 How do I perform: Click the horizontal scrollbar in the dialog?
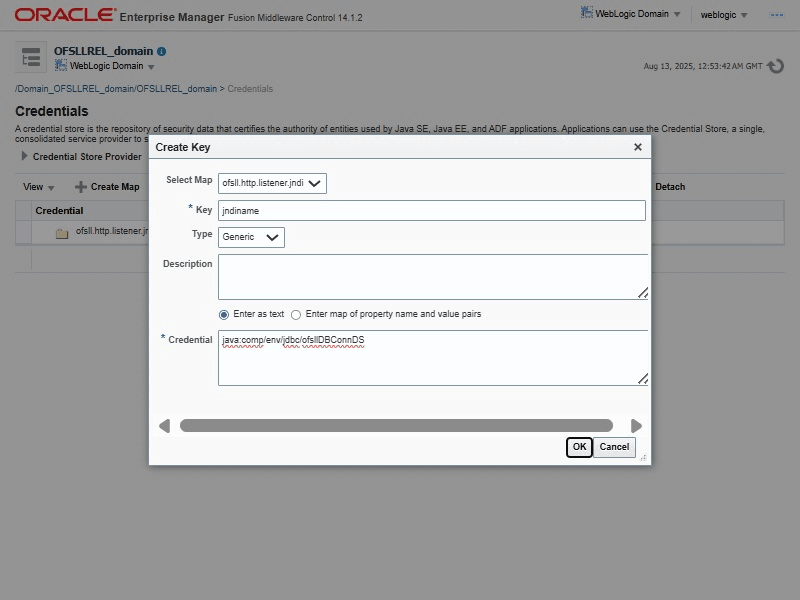[x=396, y=426]
